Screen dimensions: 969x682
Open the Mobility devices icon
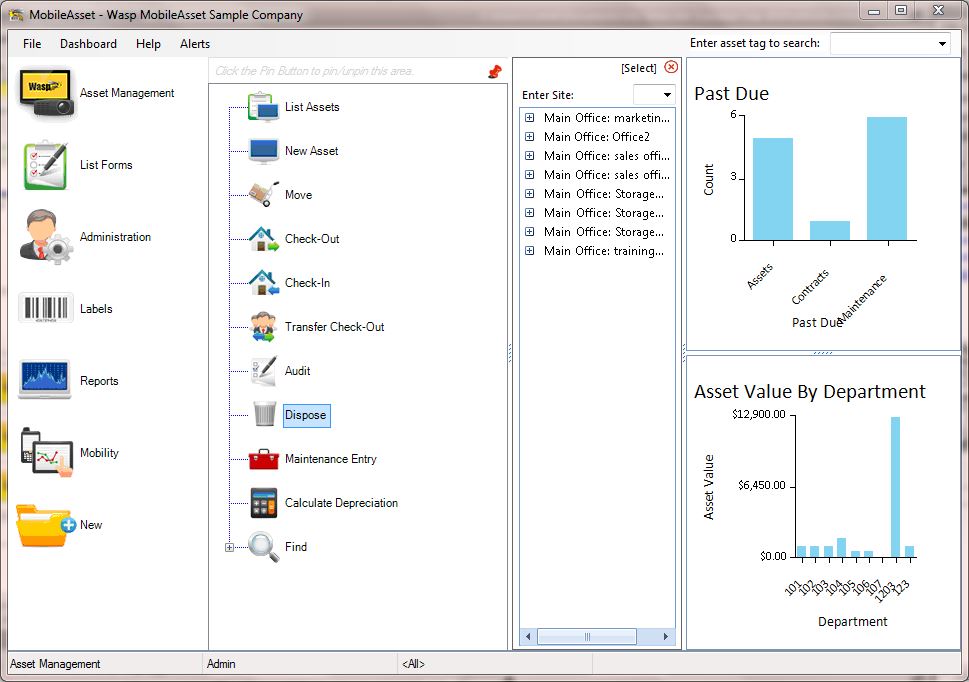(46, 453)
